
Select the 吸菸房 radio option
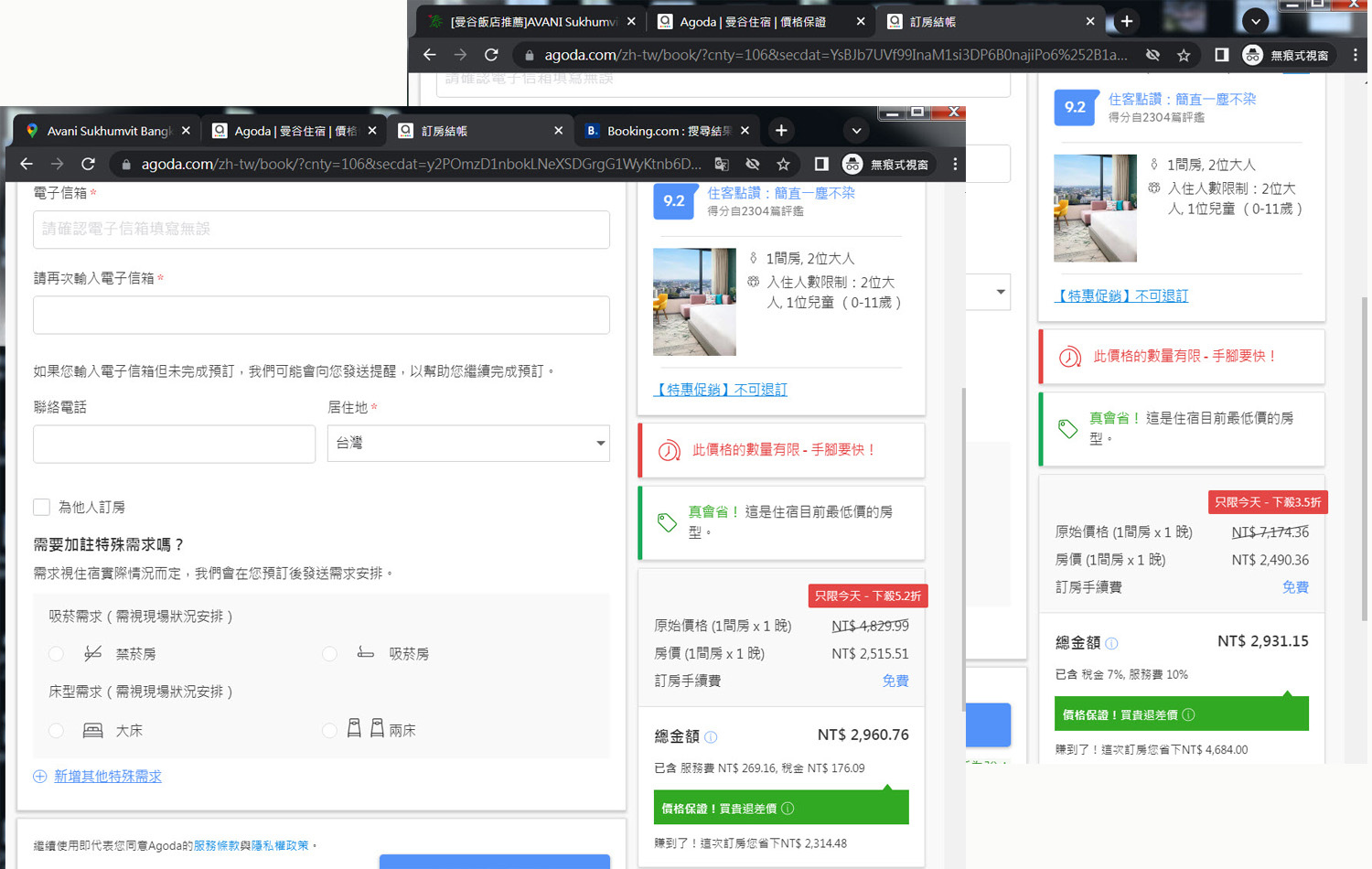[330, 654]
